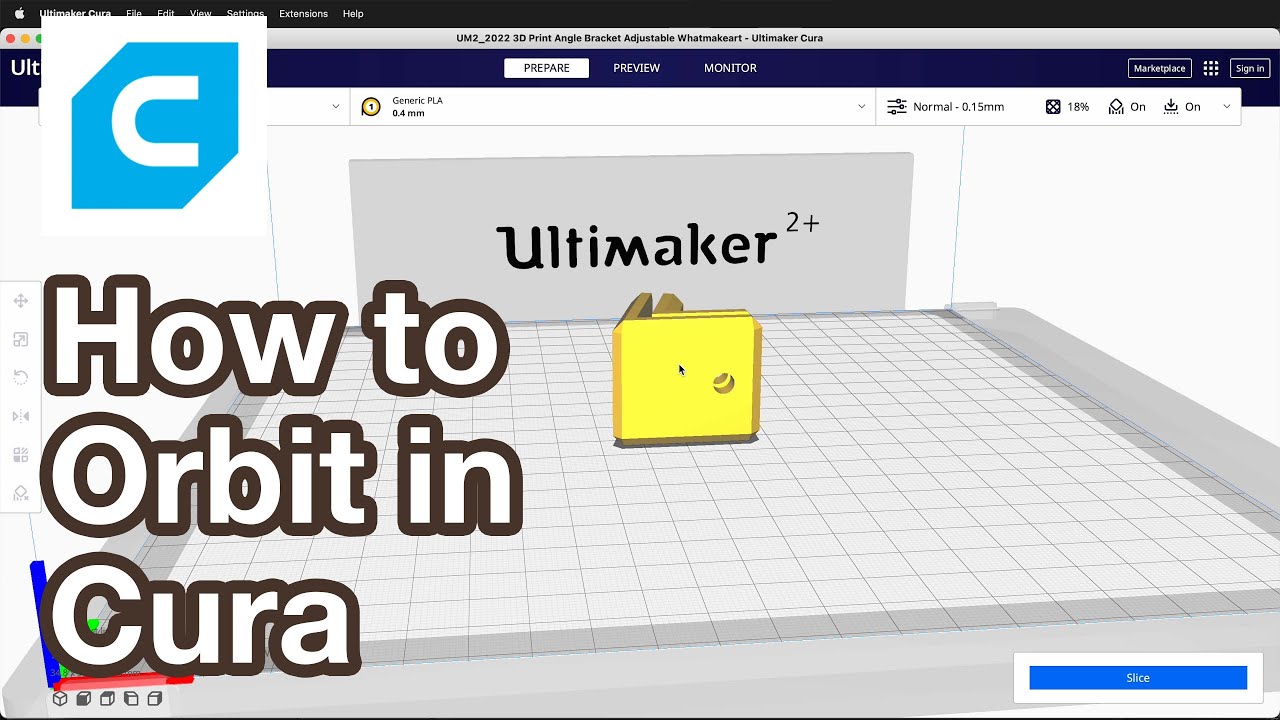Open the File menu
Viewport: 1280px width, 720px height.
pos(134,14)
